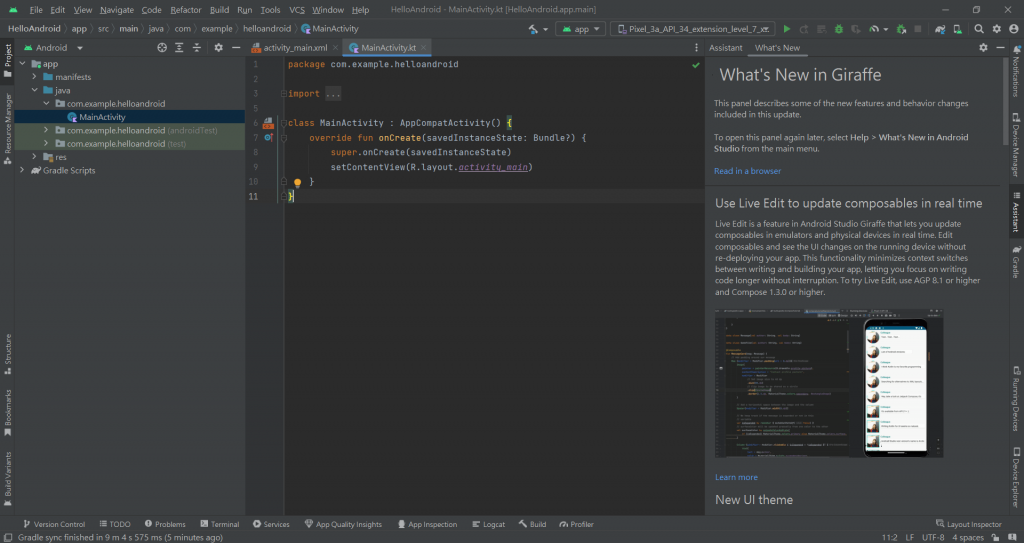The width and height of the screenshot is (1024, 543).
Task: Open the Refactor menu
Action: pyautogui.click(x=186, y=9)
